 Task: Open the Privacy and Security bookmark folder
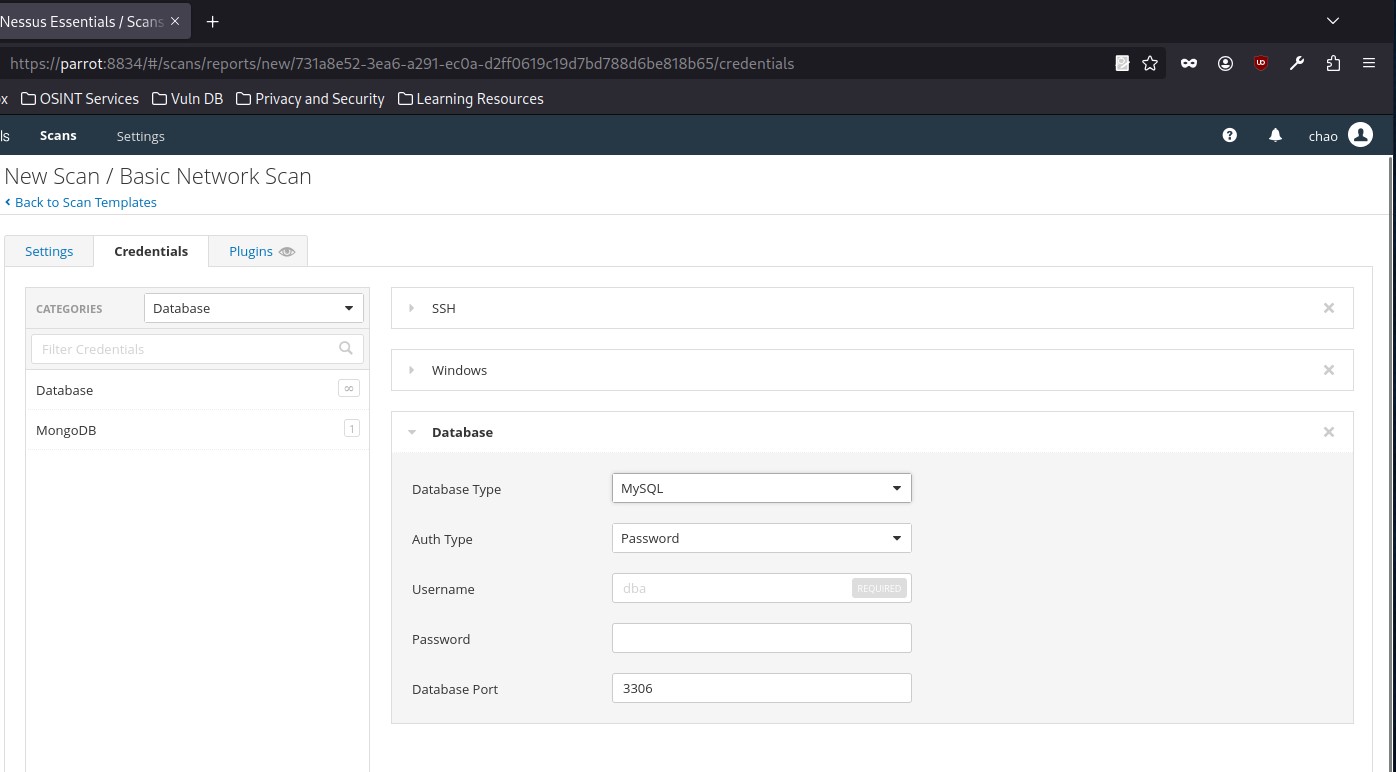click(x=310, y=99)
